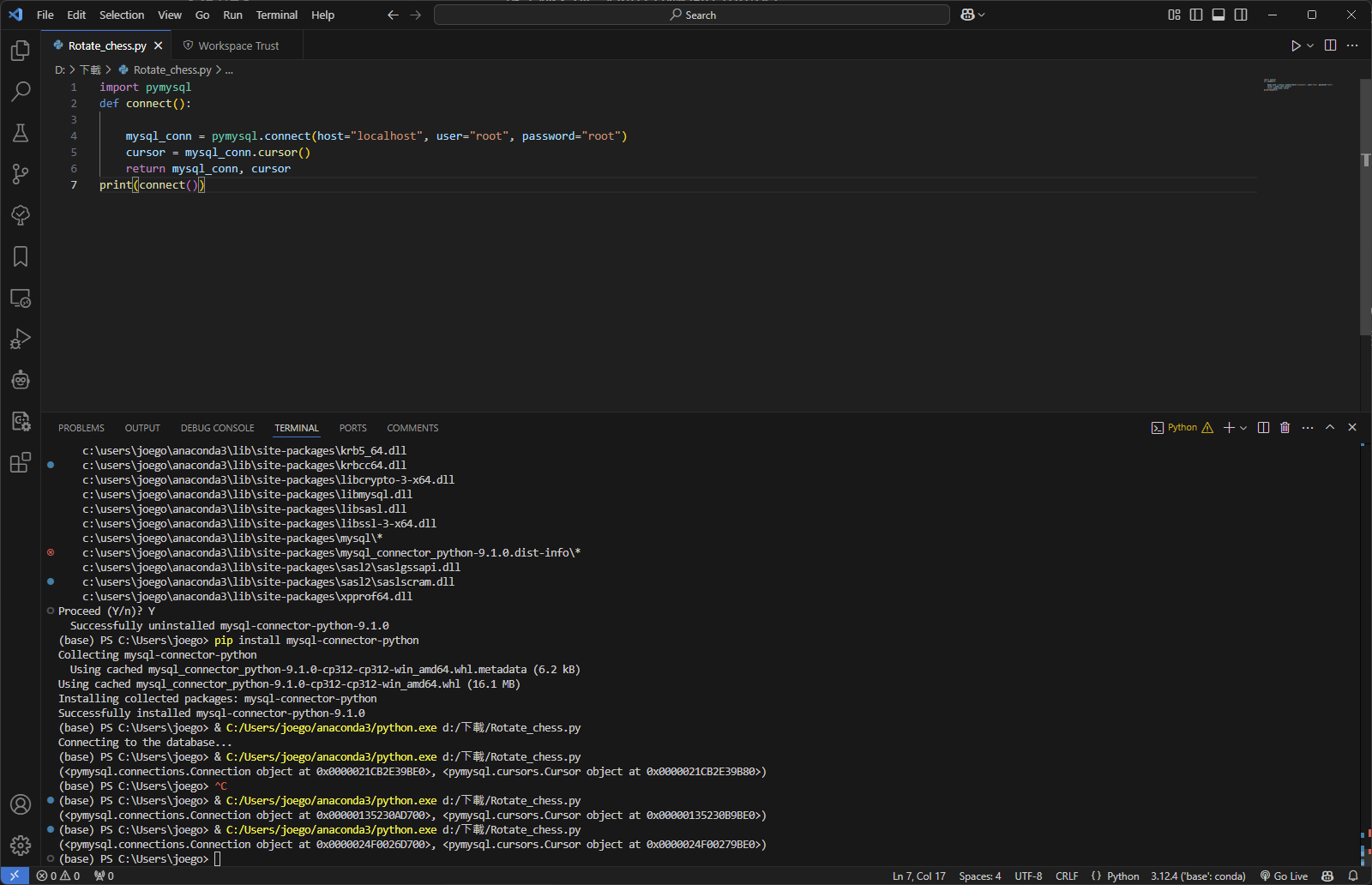Open the Search view in activity bar
The image size is (1372, 885).
(x=21, y=91)
